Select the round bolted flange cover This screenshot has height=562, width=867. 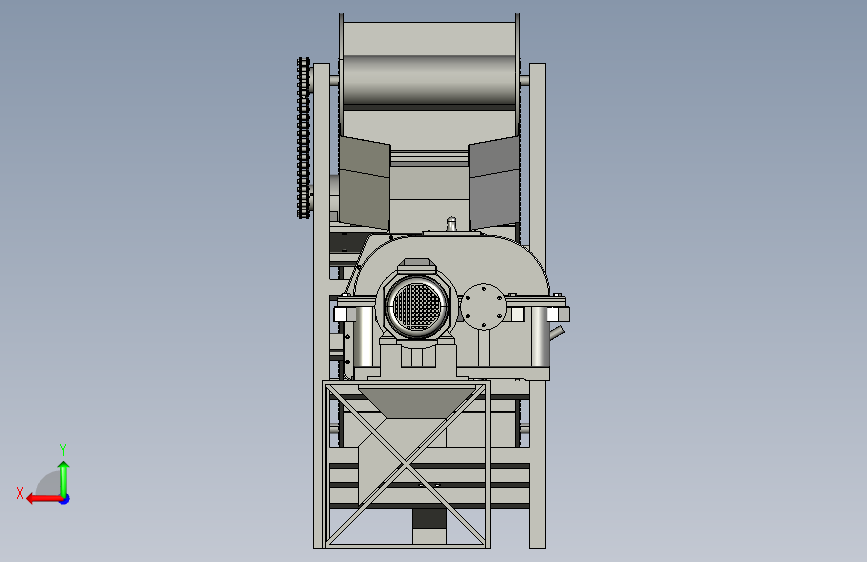pos(483,306)
